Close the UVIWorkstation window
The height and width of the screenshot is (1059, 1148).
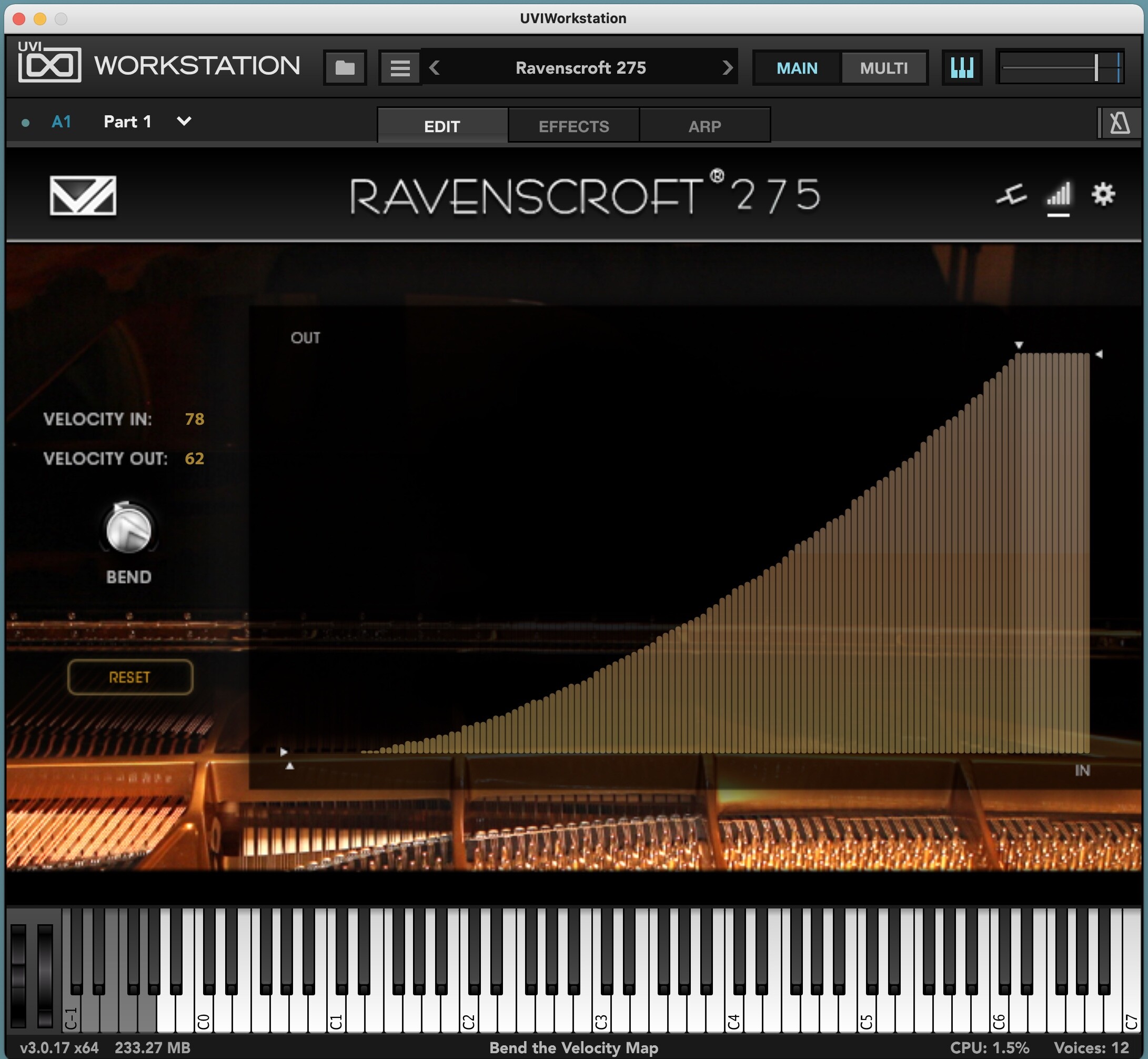click(x=19, y=19)
